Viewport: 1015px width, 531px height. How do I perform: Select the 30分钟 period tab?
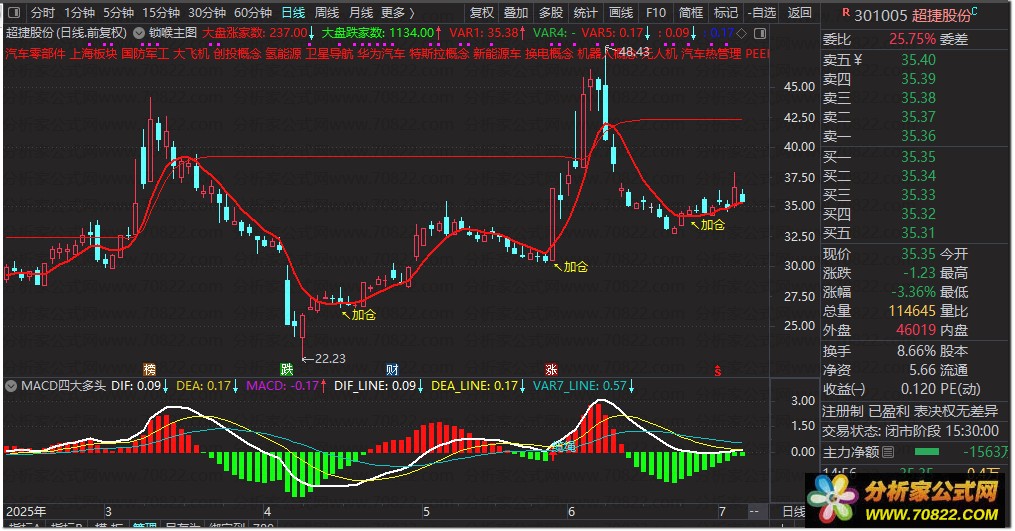pyautogui.click(x=207, y=12)
